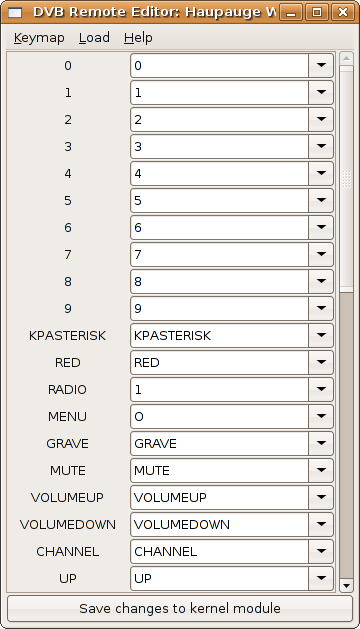Click the GRAVE combo text field
The image size is (360, 629).
[220, 443]
